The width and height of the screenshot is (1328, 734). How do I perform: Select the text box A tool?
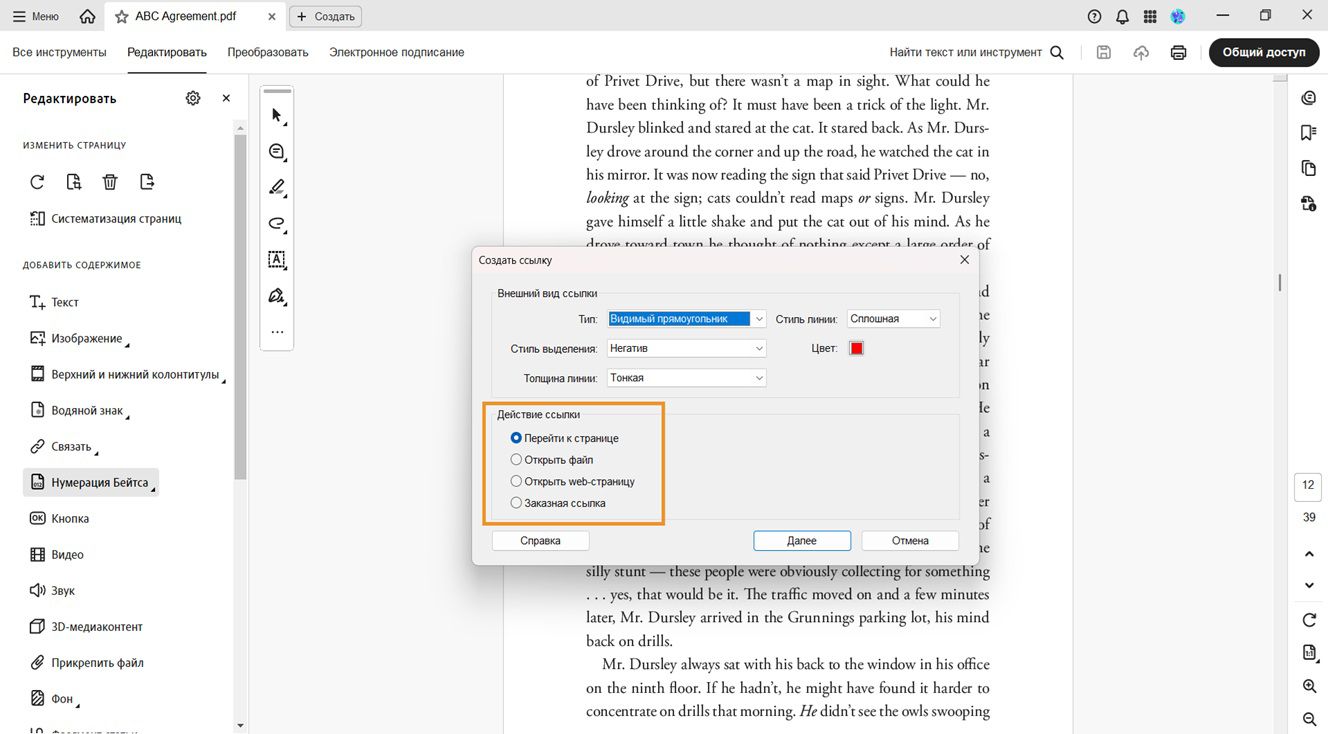[277, 259]
